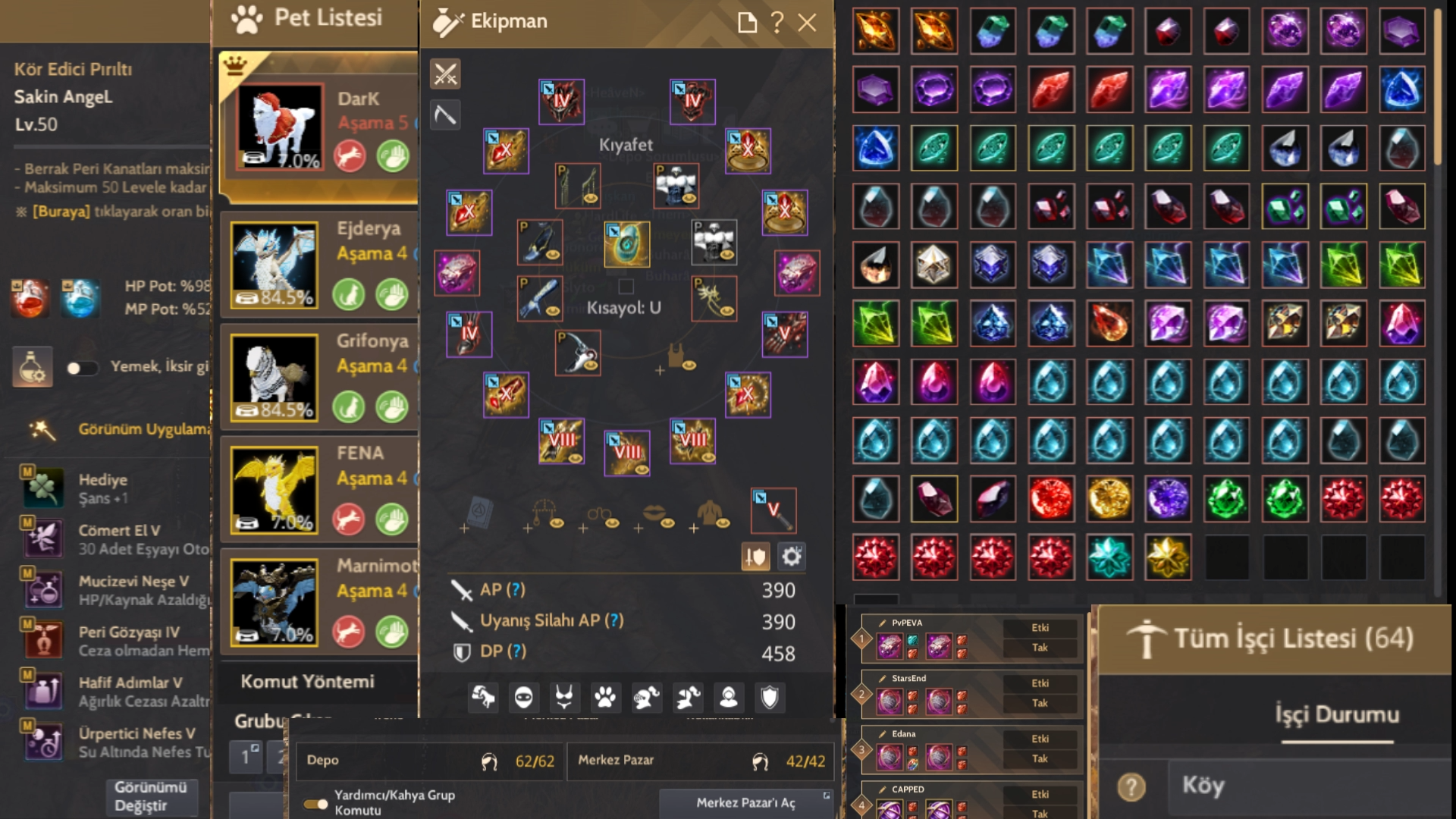Screen dimensions: 1456x819
Task: Toggle Yardımcı/Kahya Grup Komutu switch
Action: click(x=315, y=803)
